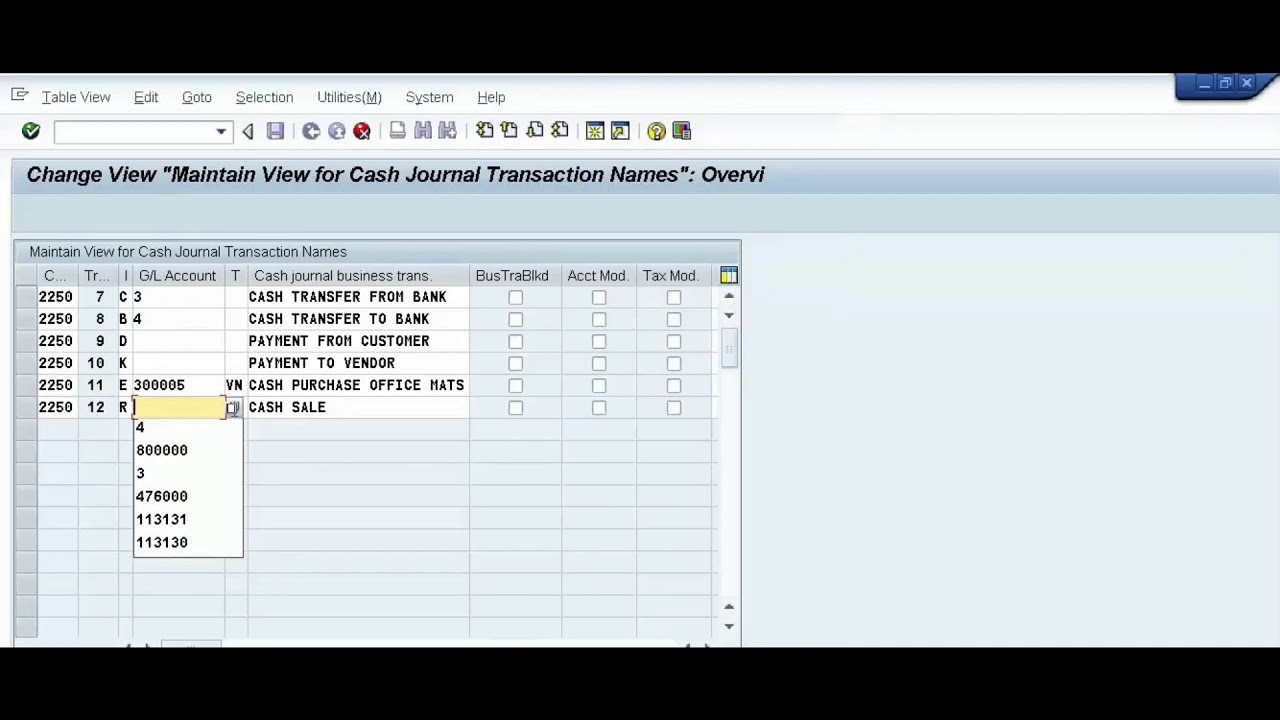
Task: Click the CASH PURCHASE OFFICE MATS cell
Action: [x=356, y=386]
